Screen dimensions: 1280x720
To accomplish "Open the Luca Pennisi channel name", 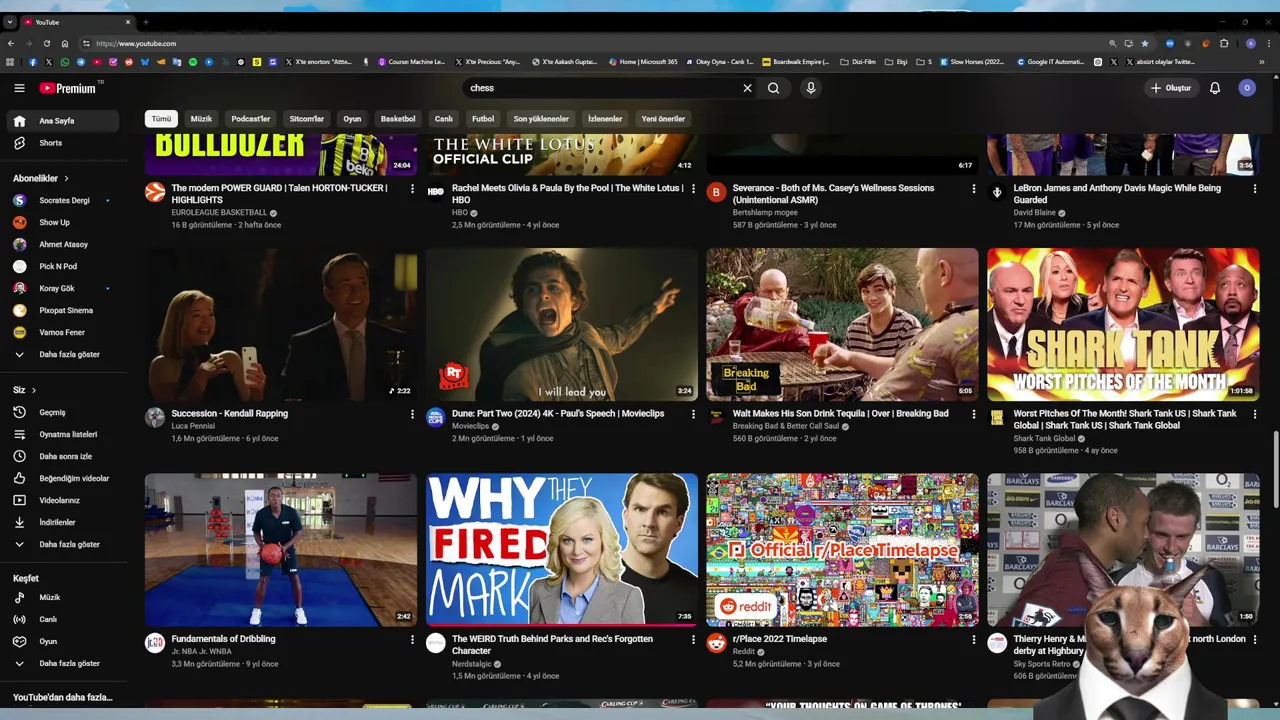I will tap(193, 426).
